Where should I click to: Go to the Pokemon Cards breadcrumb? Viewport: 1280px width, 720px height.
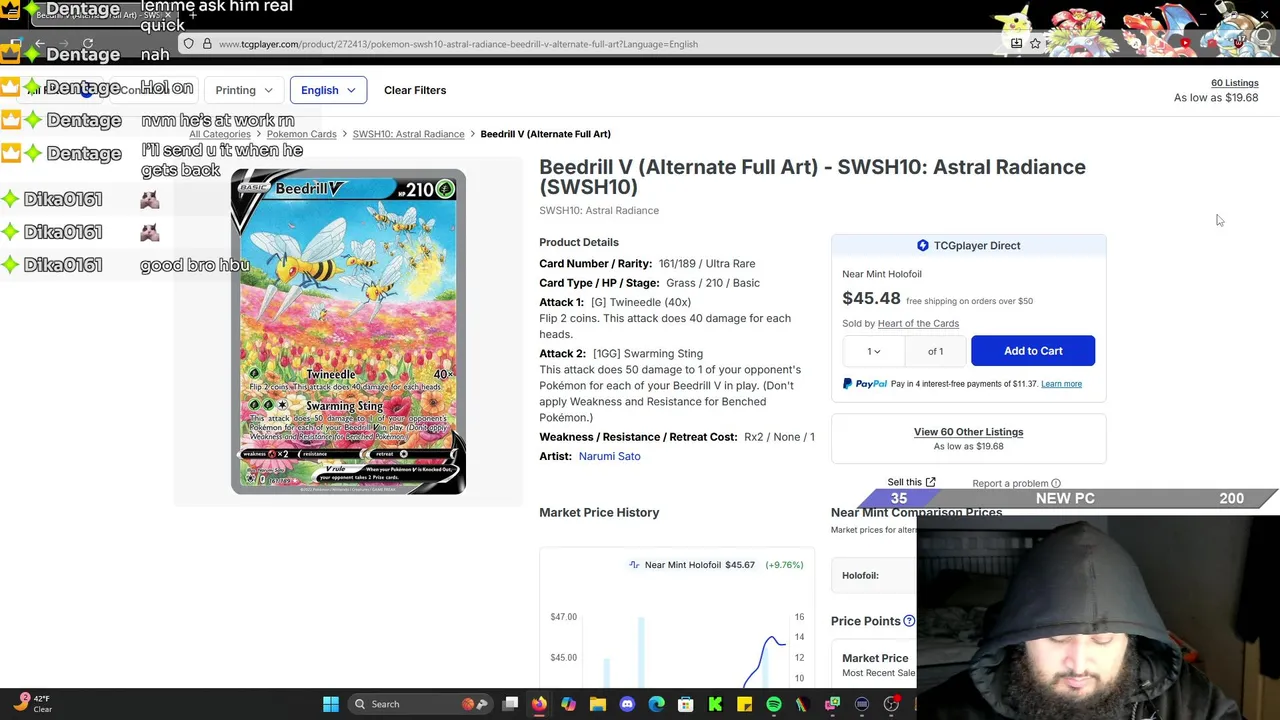click(301, 134)
